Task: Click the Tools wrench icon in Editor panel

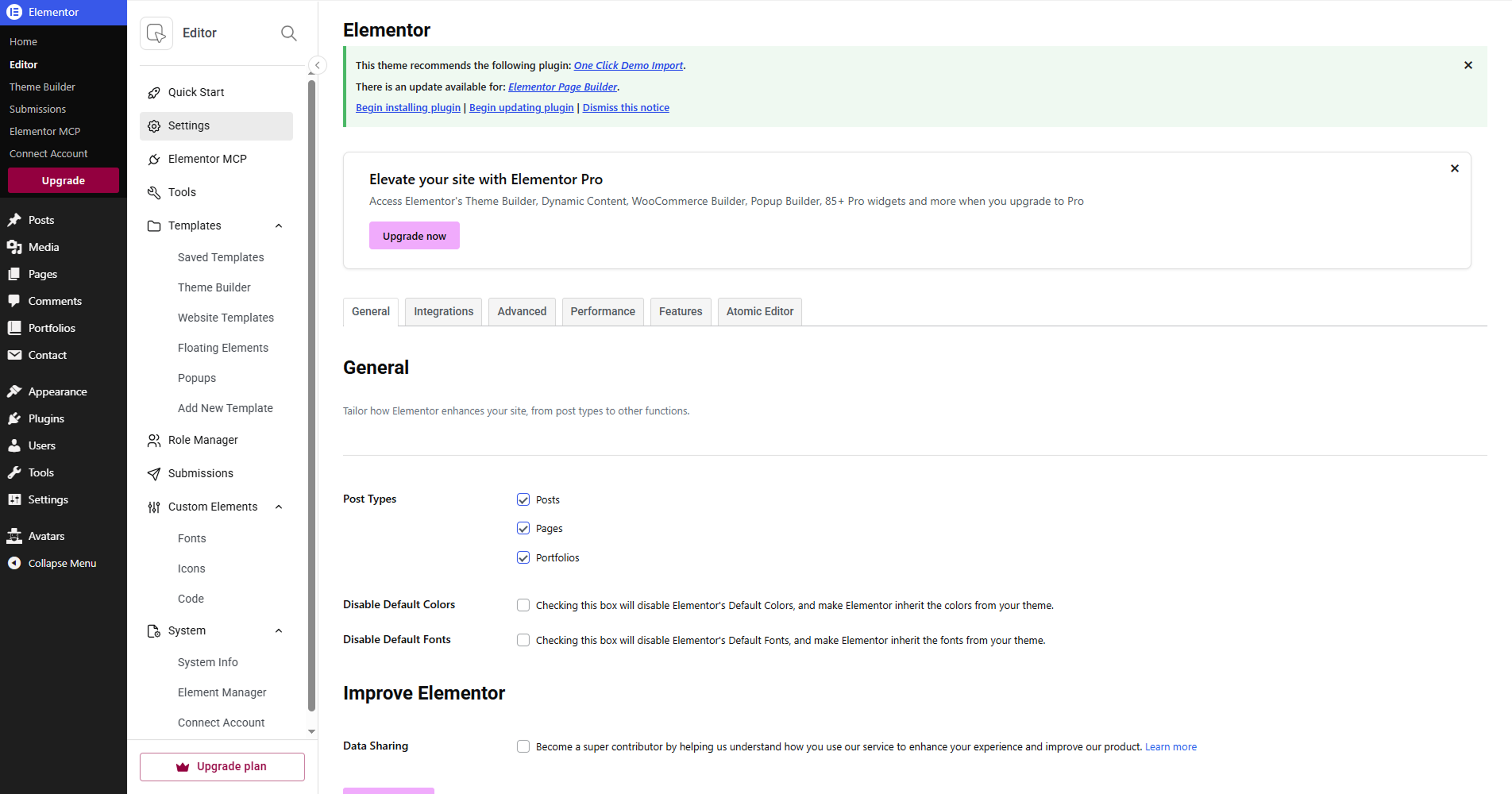Action: click(x=154, y=193)
